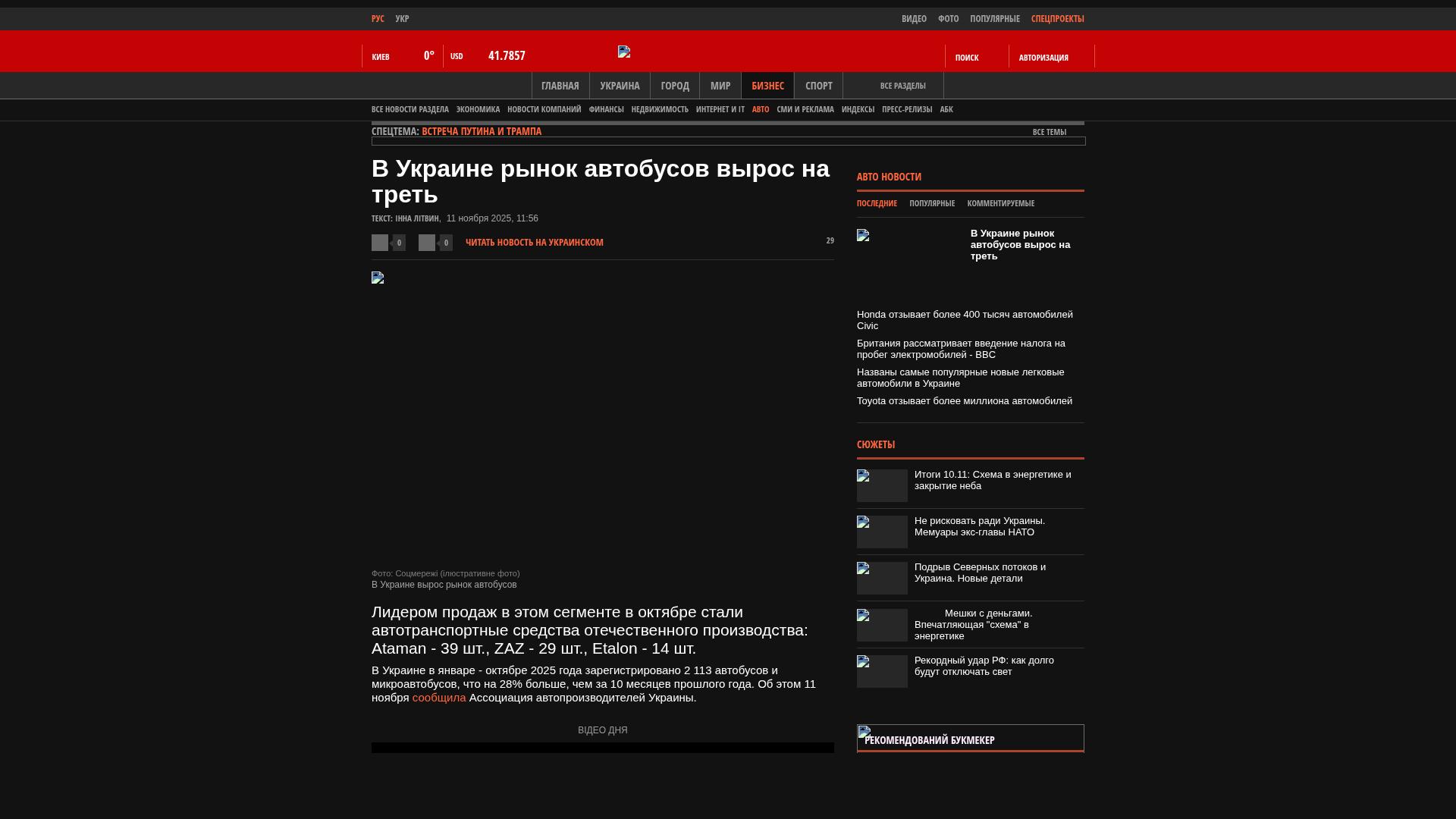Click the Авторизация button
The image size is (1456, 819).
point(1043,58)
